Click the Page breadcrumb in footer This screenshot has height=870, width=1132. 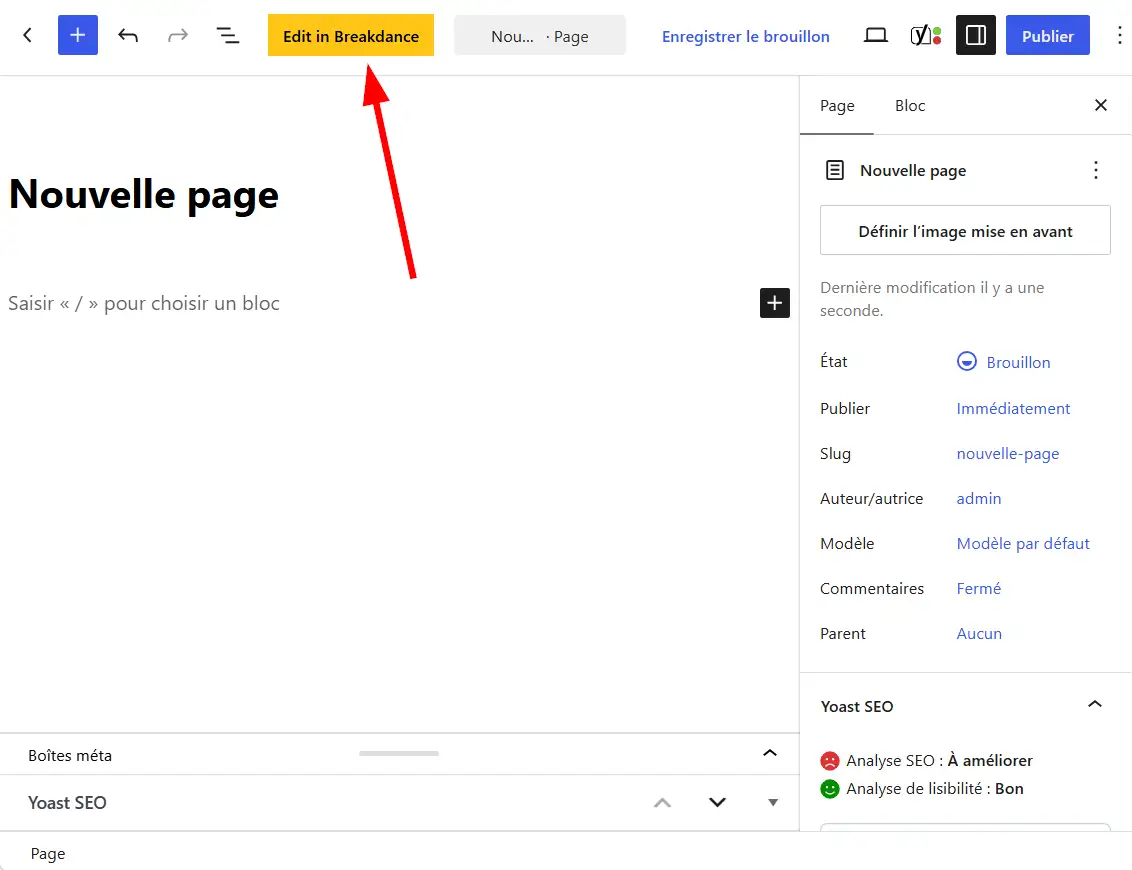tap(48, 853)
